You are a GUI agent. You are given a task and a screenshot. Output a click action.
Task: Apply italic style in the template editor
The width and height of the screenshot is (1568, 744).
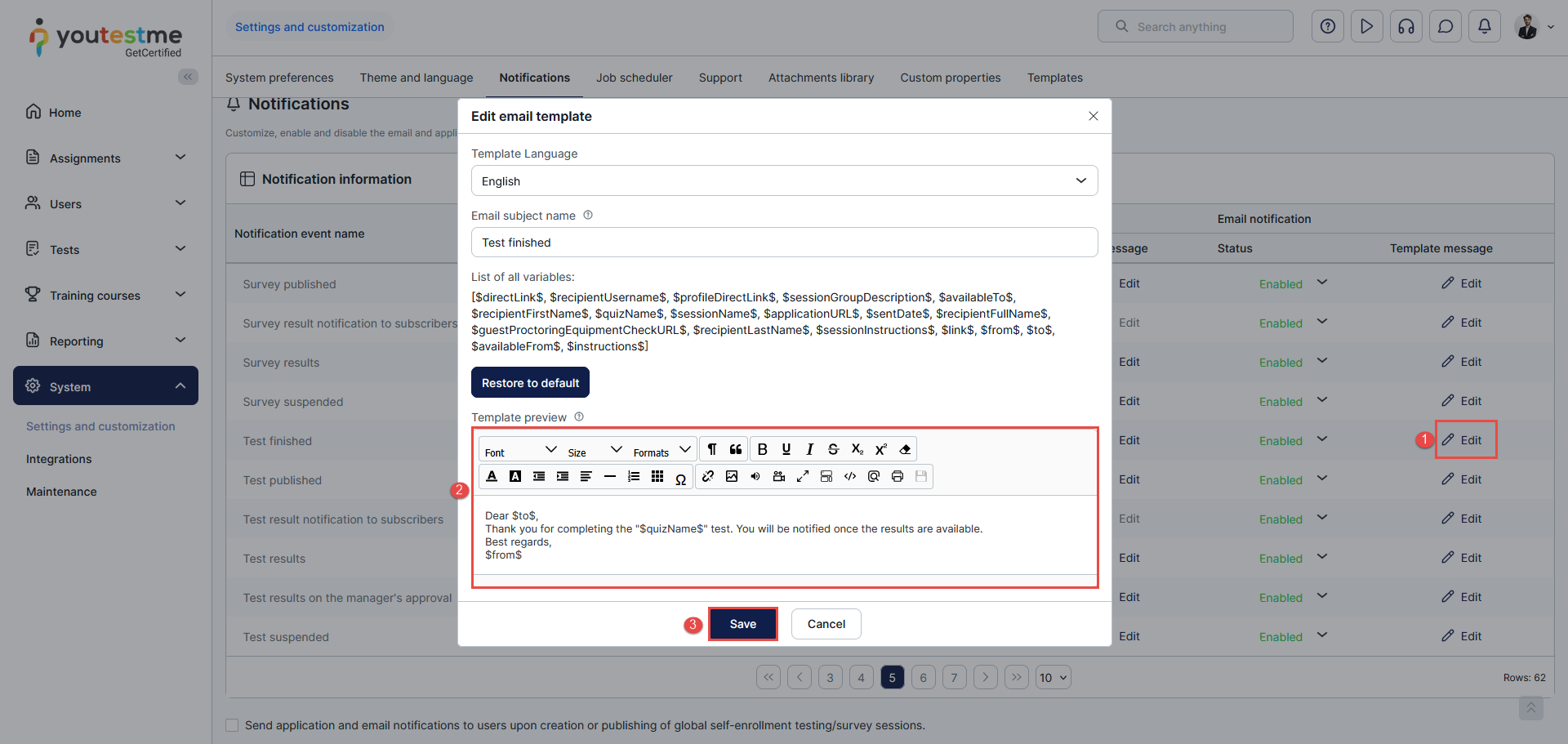tap(809, 449)
